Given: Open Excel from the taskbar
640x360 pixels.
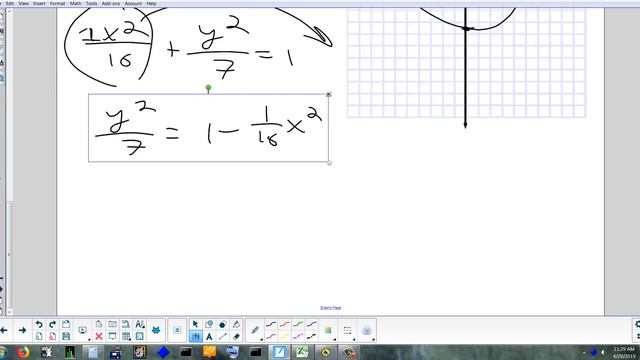Looking at the screenshot, I should coord(302,352).
